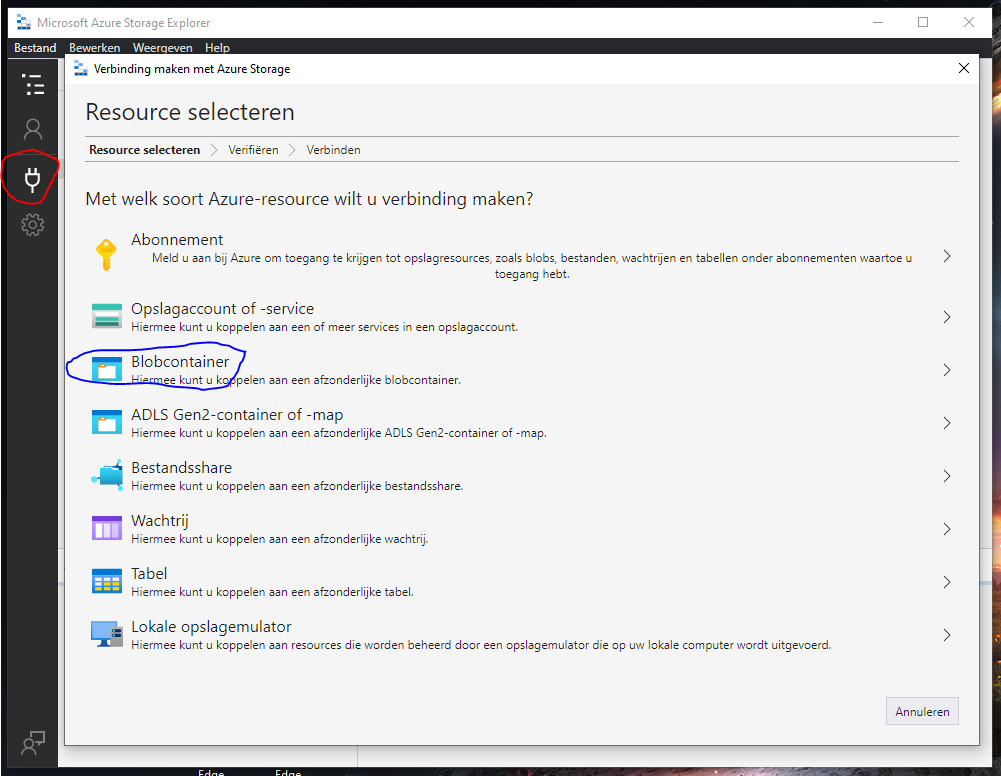This screenshot has height=776, width=1001.
Task: Open the Bewerken menu
Action: coord(94,48)
